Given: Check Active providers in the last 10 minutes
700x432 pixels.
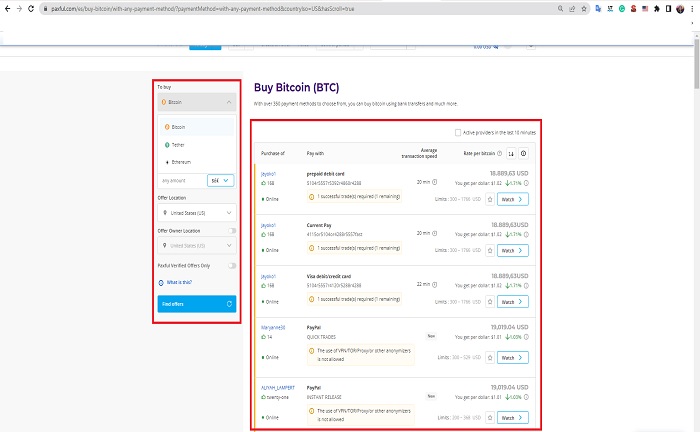Looking at the screenshot, I should (458, 132).
